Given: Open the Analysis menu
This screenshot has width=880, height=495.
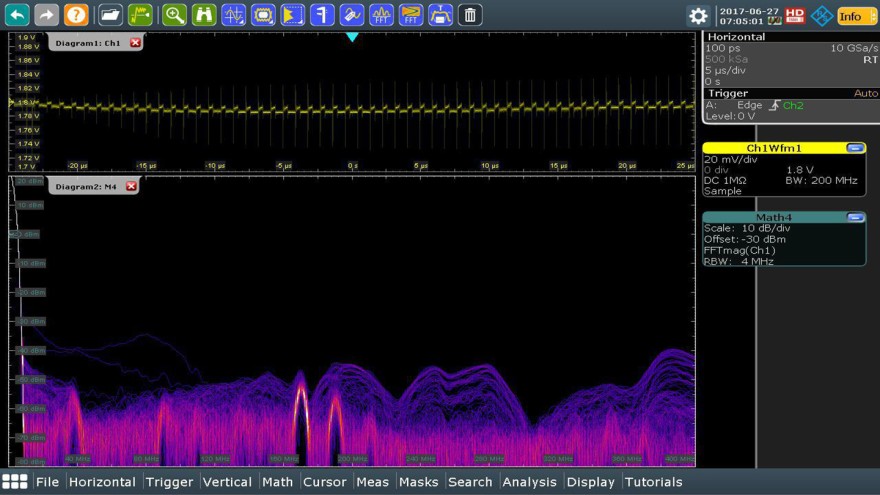Looking at the screenshot, I should [529, 482].
